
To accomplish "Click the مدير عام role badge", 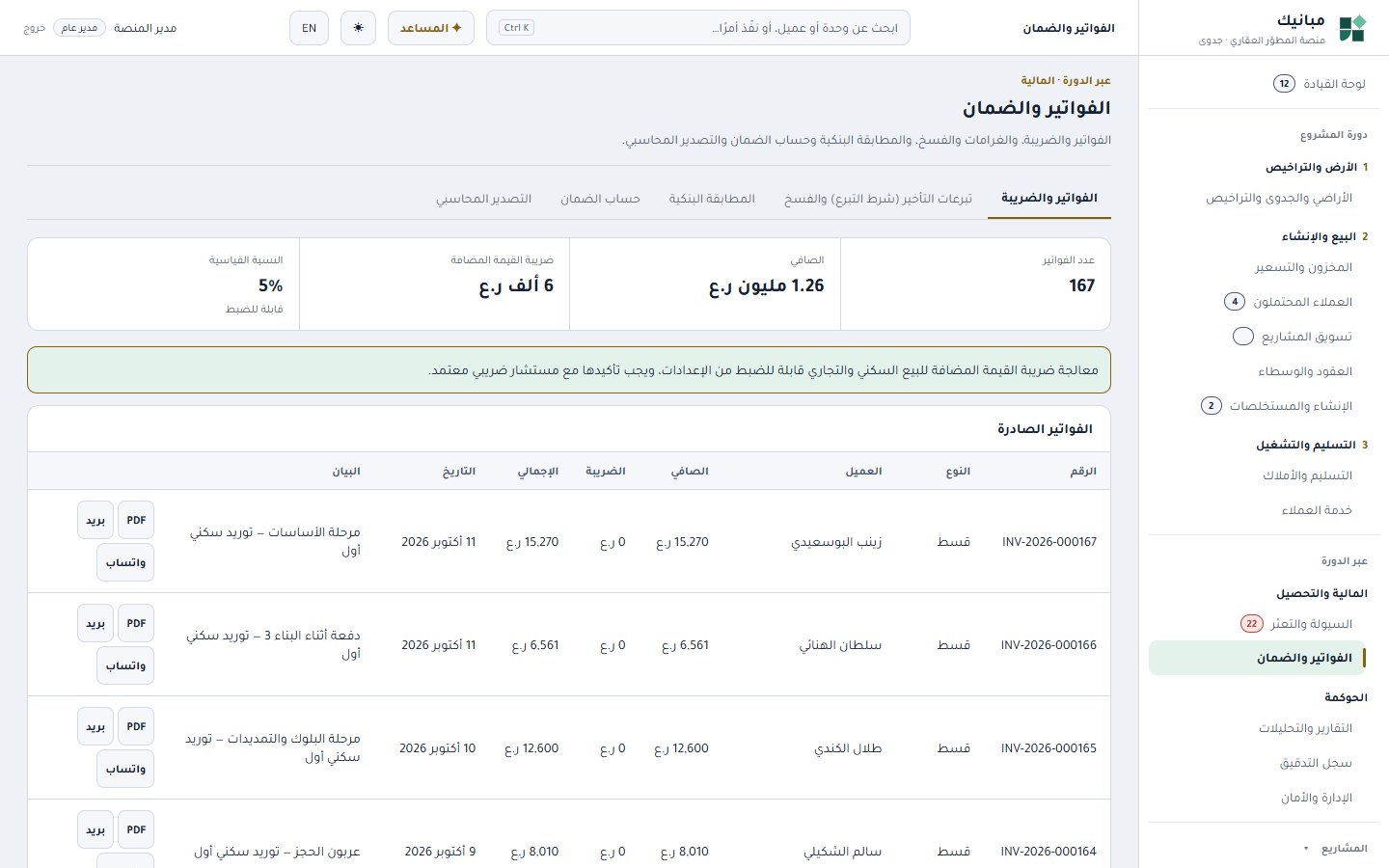I will click(x=79, y=28).
